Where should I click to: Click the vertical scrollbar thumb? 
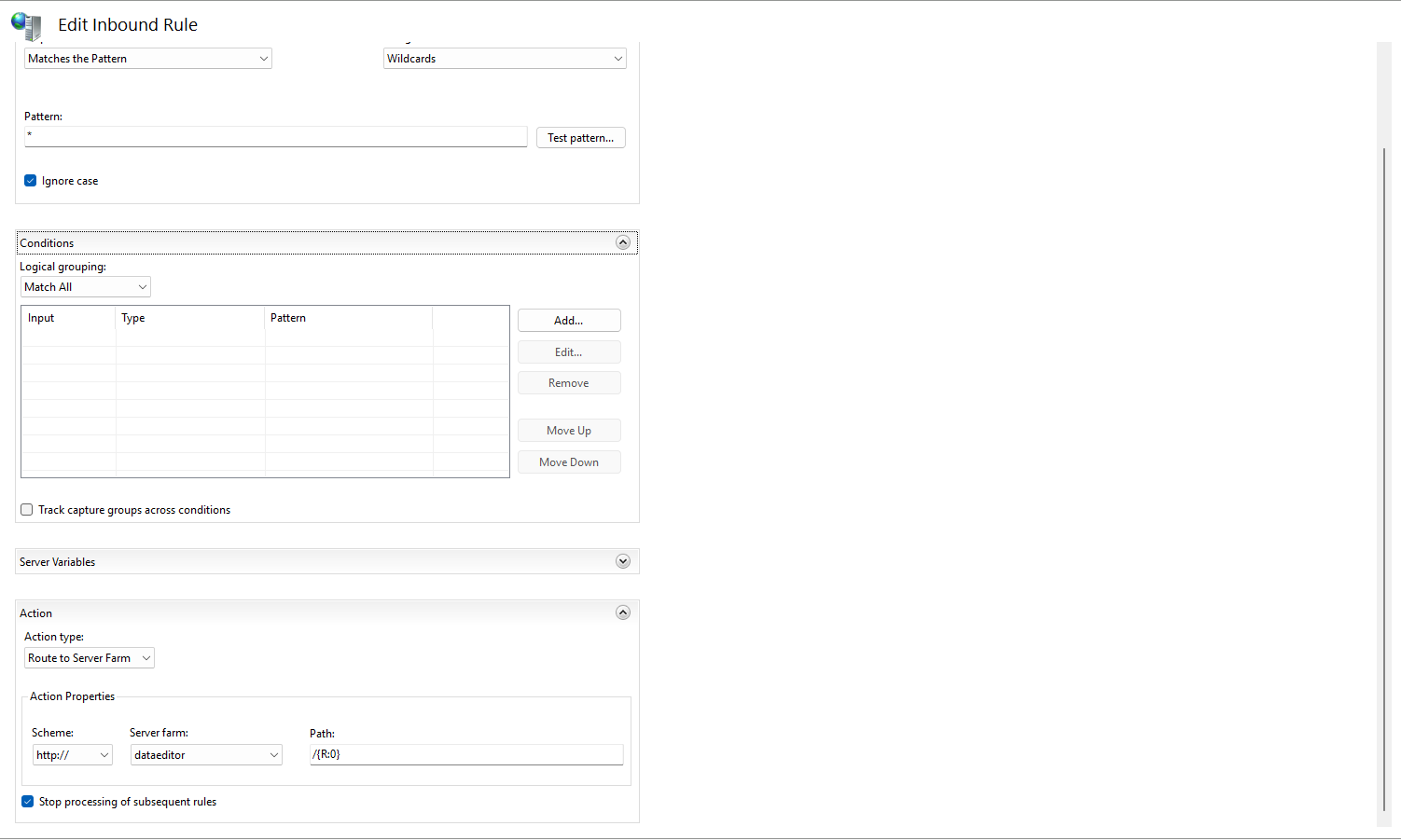(x=1384, y=480)
